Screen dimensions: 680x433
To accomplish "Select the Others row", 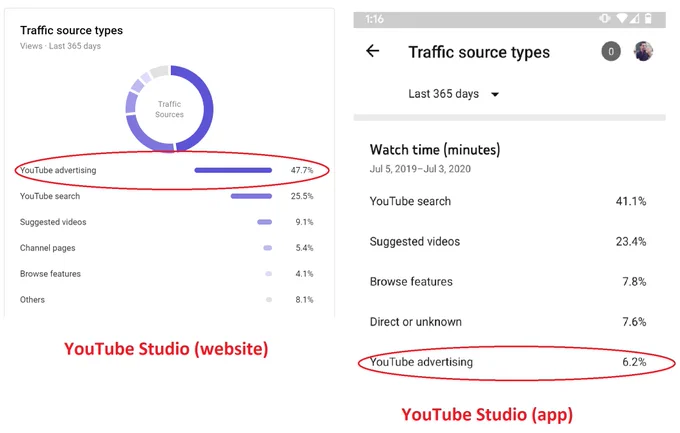I will point(167,299).
